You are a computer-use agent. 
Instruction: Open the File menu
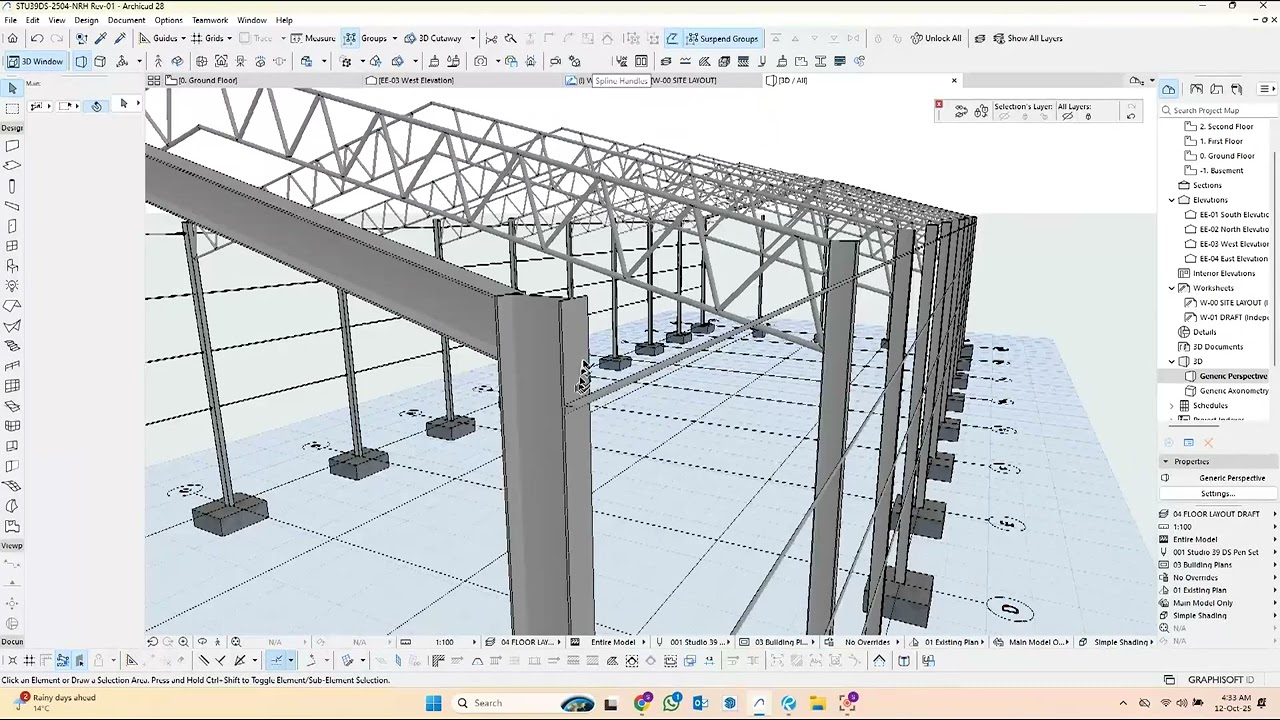(x=10, y=20)
